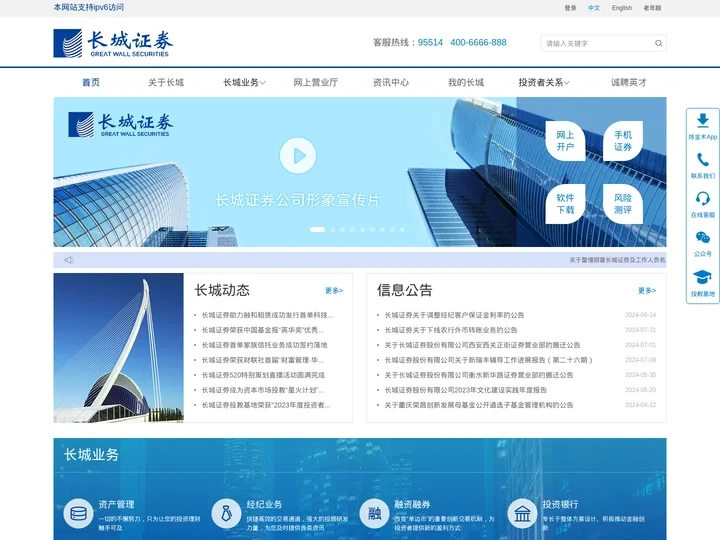Open news 长城证券助力融和租赁成功发行首单科技
The width and height of the screenshot is (720, 540).
point(267,315)
